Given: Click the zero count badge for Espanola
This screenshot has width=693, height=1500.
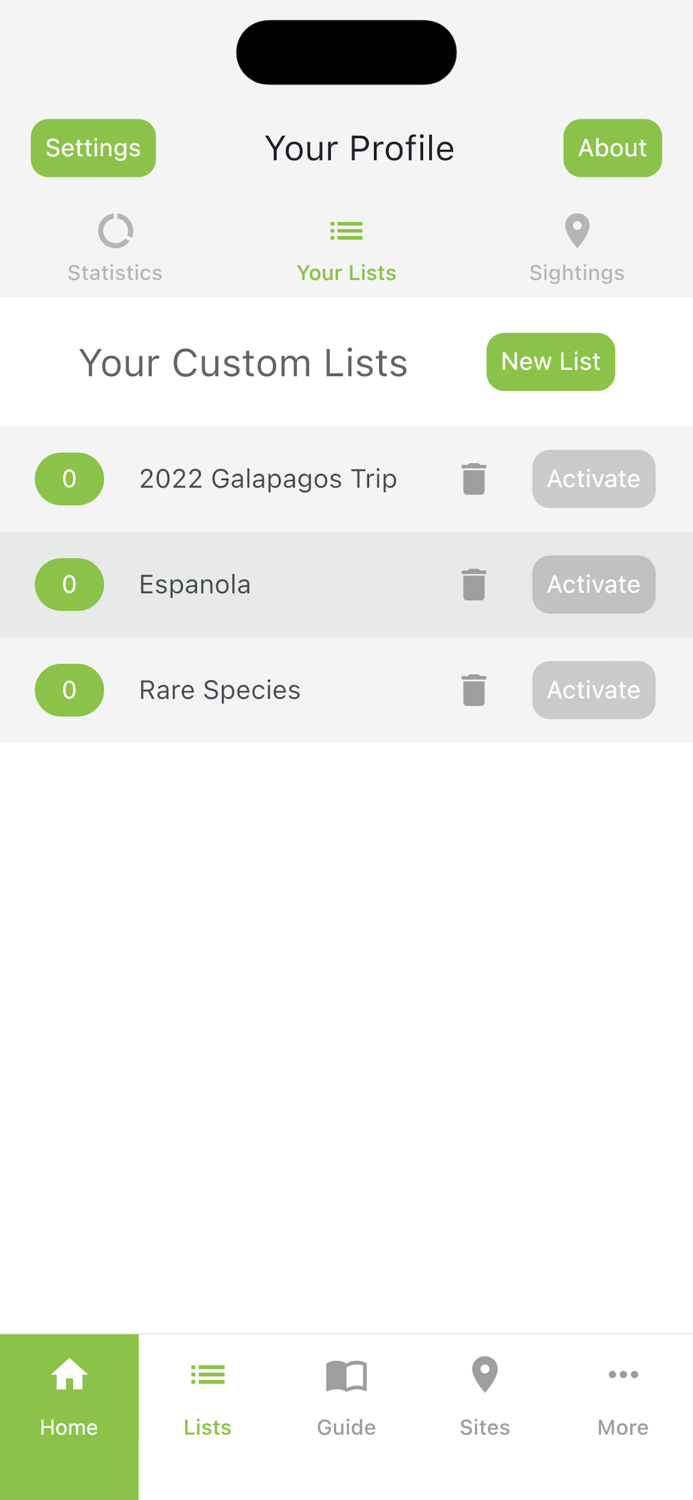Looking at the screenshot, I should pyautogui.click(x=69, y=584).
